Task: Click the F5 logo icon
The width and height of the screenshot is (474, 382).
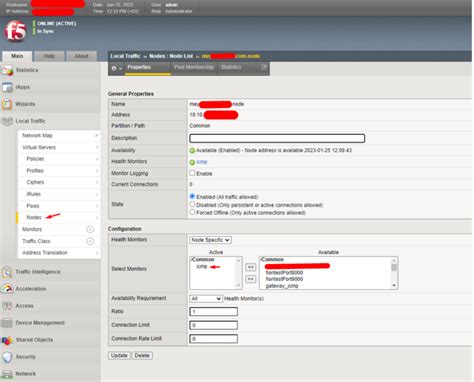Action: [x=15, y=32]
